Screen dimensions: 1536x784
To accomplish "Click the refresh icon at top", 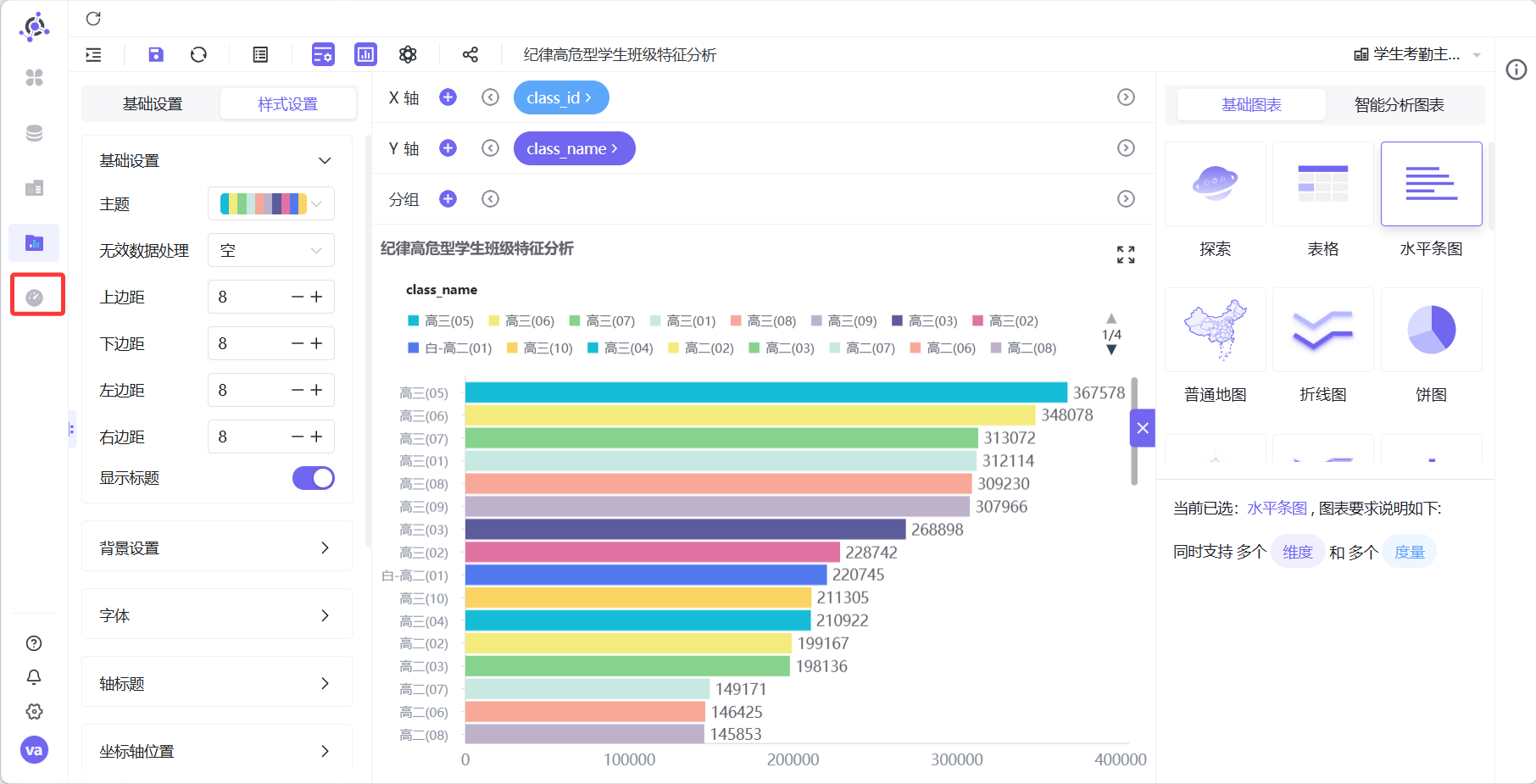I will pos(93,19).
